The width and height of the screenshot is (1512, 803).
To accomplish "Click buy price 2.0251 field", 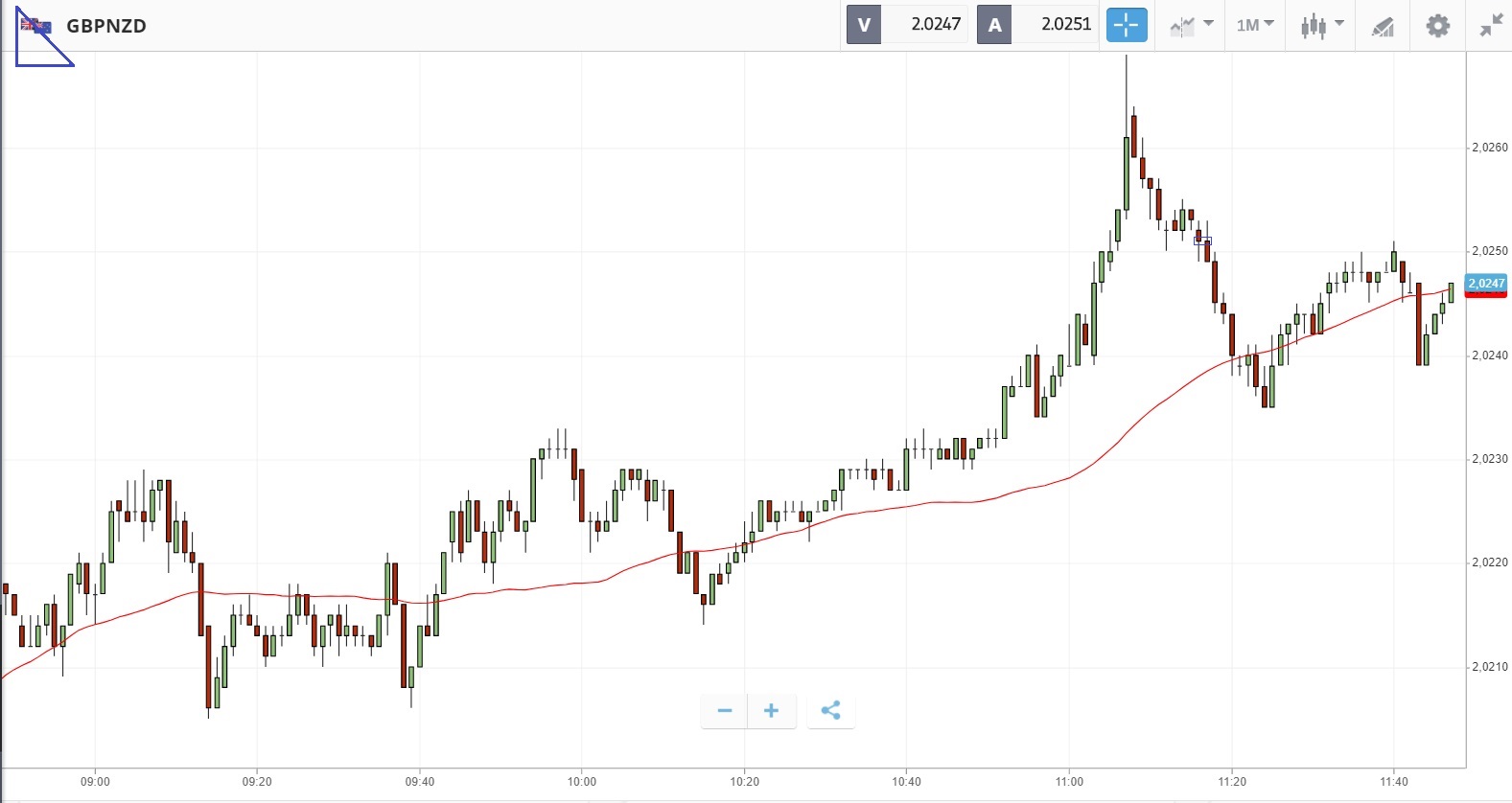I will tap(1056, 25).
